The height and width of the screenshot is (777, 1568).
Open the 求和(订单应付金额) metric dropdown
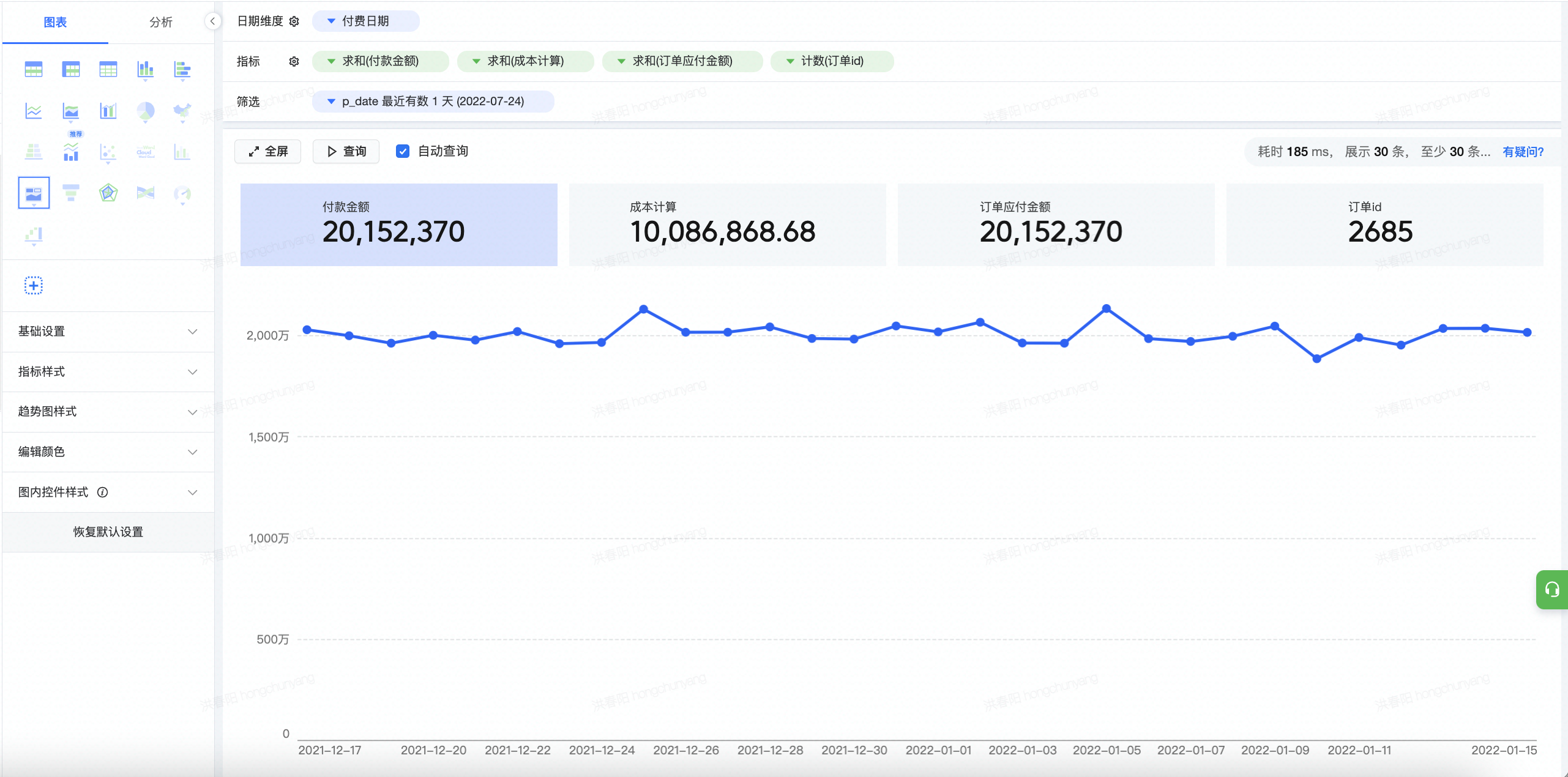pyautogui.click(x=682, y=61)
